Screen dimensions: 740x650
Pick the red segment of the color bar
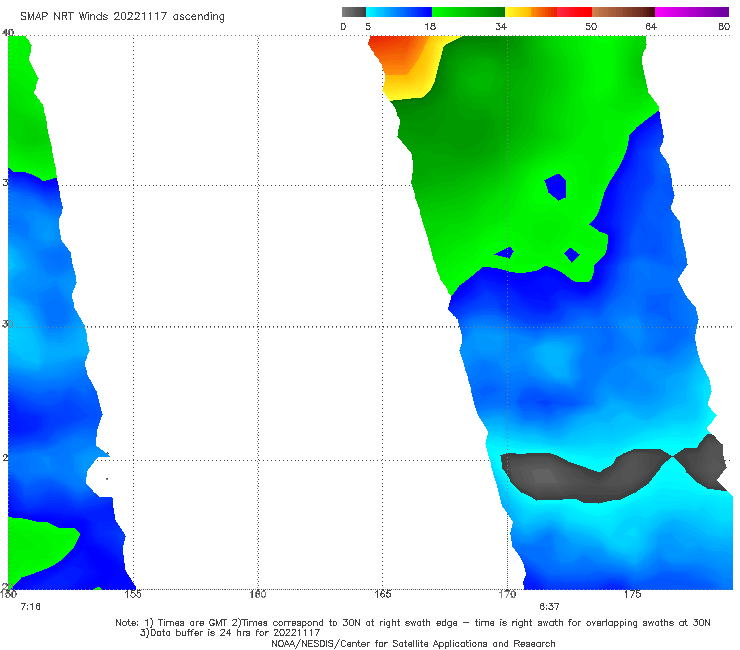(575, 12)
